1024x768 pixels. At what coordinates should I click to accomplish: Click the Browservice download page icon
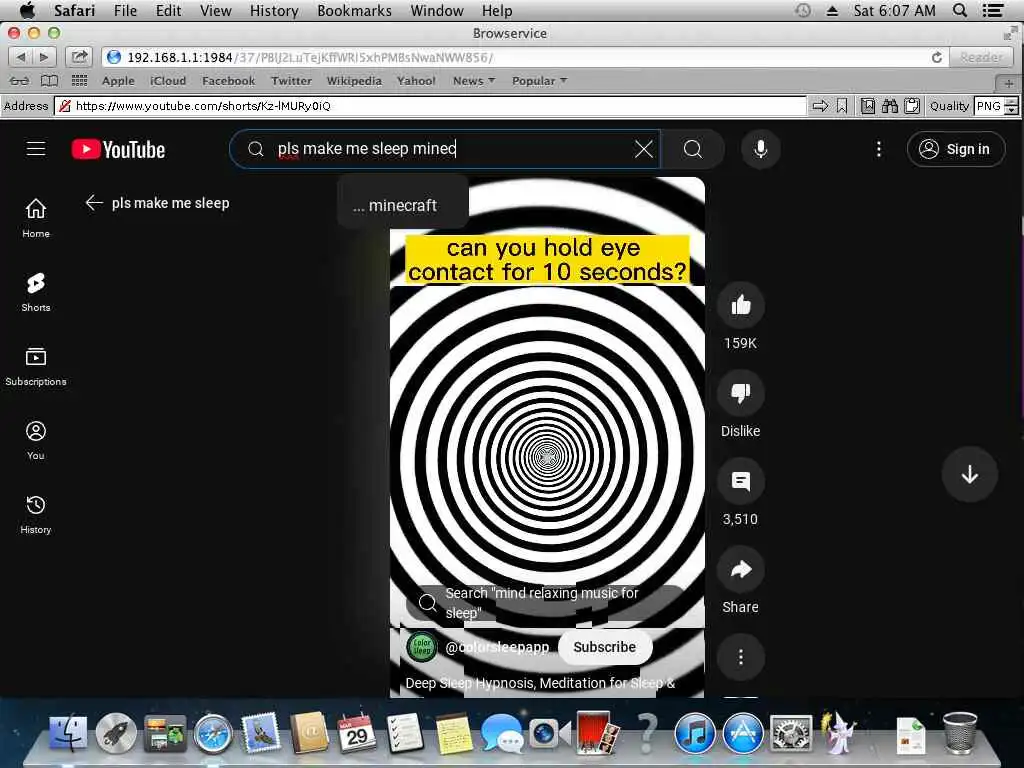[x=867, y=106]
